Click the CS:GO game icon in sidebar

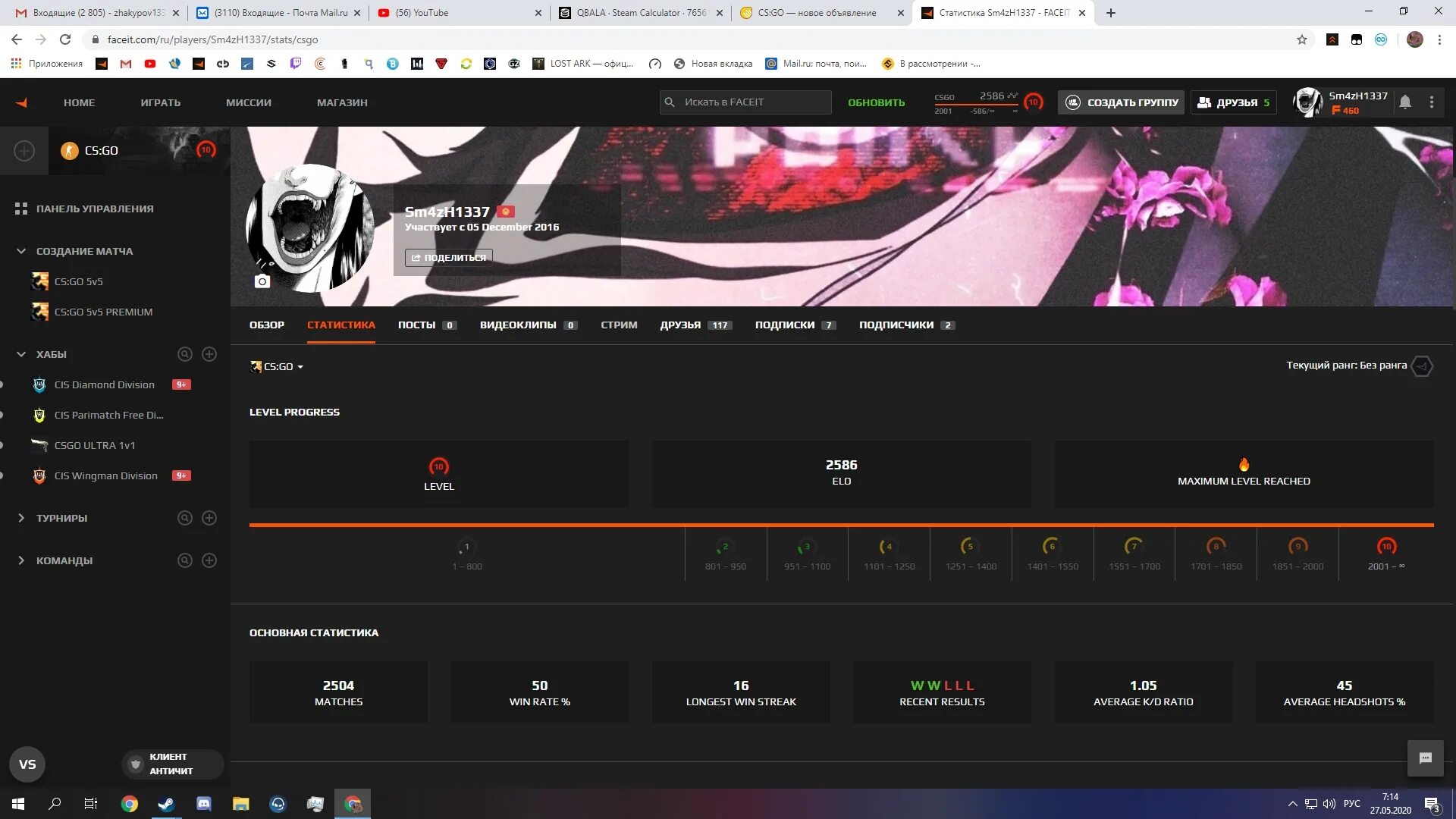pos(68,150)
